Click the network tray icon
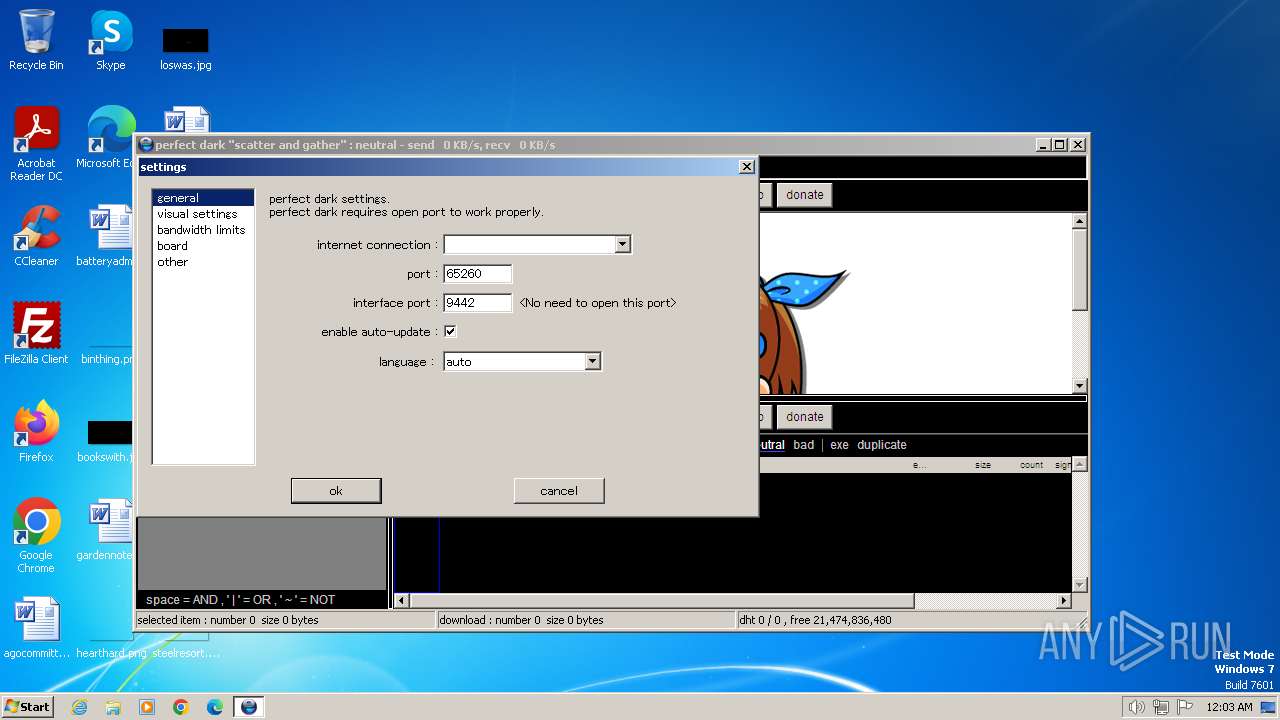 click(x=1161, y=707)
